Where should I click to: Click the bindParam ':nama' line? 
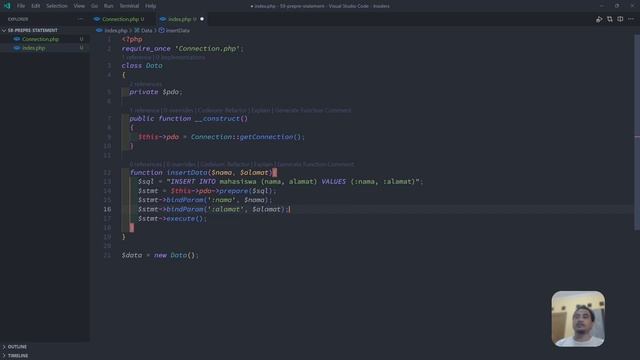pyautogui.click(x=205, y=200)
